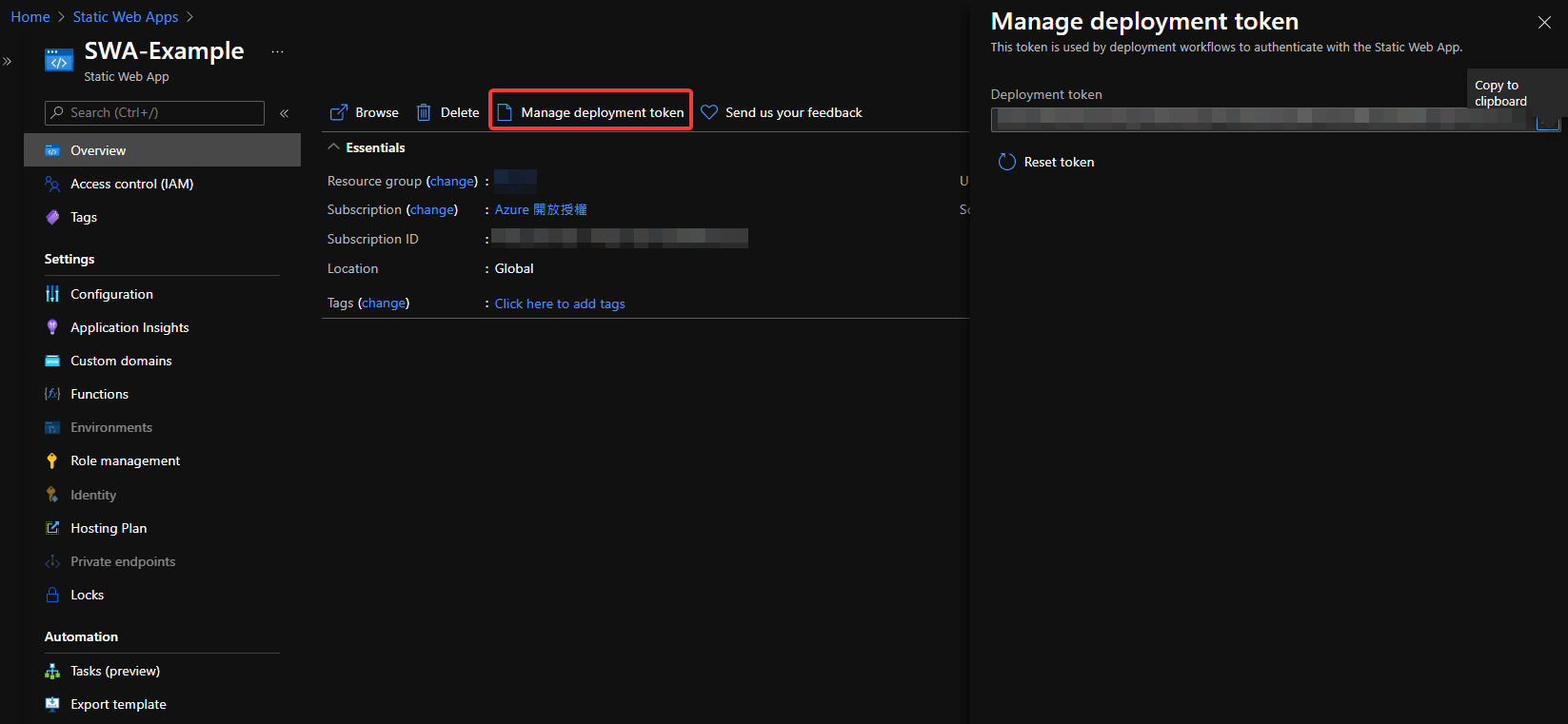Collapse the sidebar menu with double chevron

point(284,113)
